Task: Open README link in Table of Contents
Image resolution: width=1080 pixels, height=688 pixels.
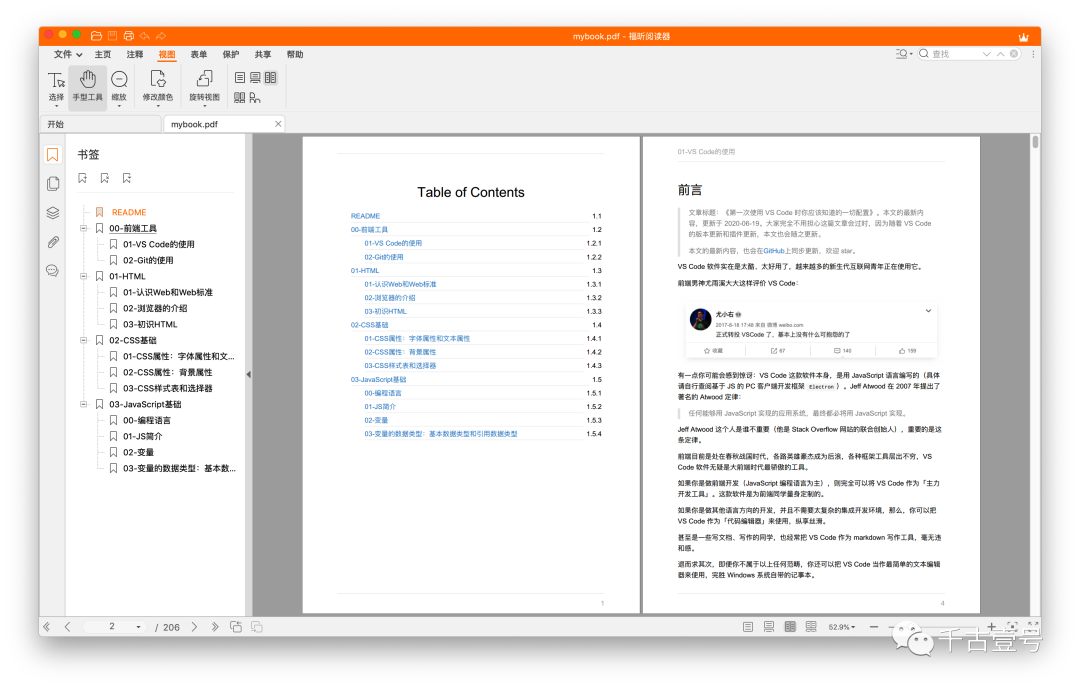Action: pyautogui.click(x=365, y=216)
